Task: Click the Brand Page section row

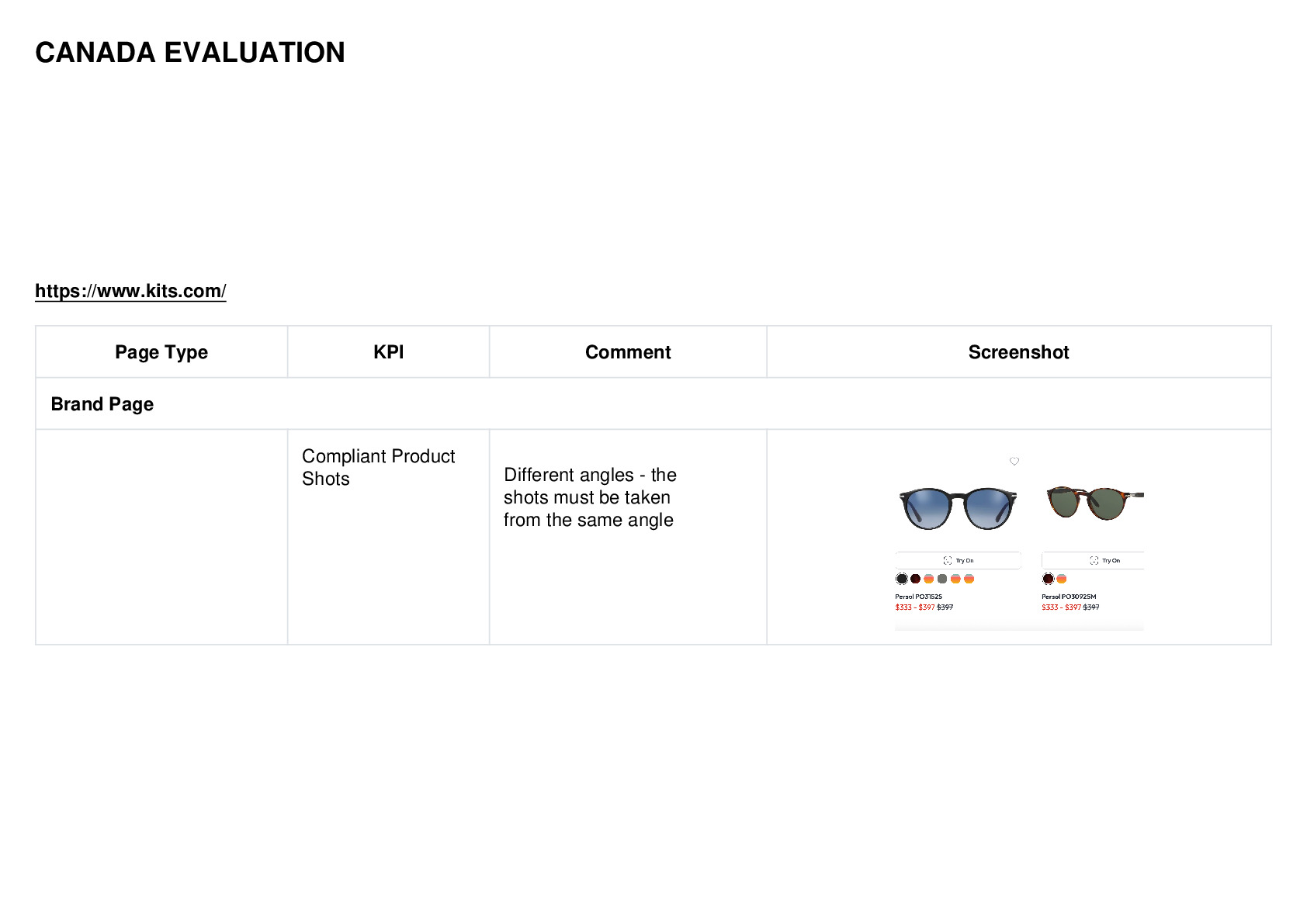Action: tap(653, 404)
